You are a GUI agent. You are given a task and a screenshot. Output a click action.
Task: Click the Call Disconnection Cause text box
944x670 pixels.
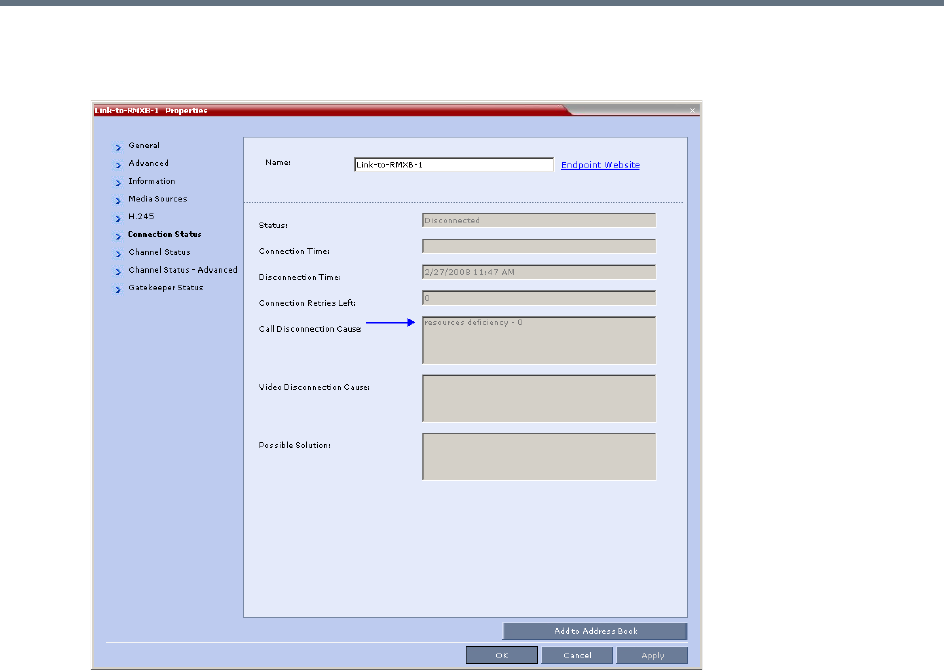pyautogui.click(x=539, y=340)
